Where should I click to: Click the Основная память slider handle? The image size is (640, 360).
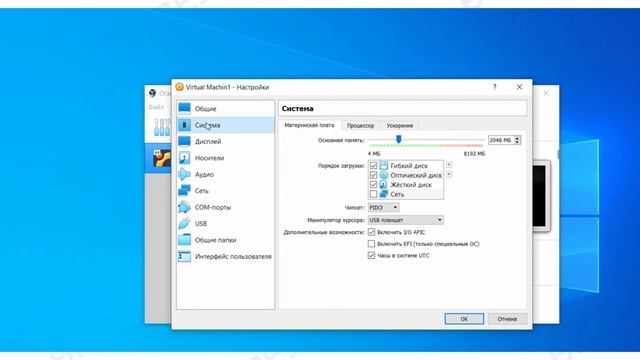tap(399, 140)
